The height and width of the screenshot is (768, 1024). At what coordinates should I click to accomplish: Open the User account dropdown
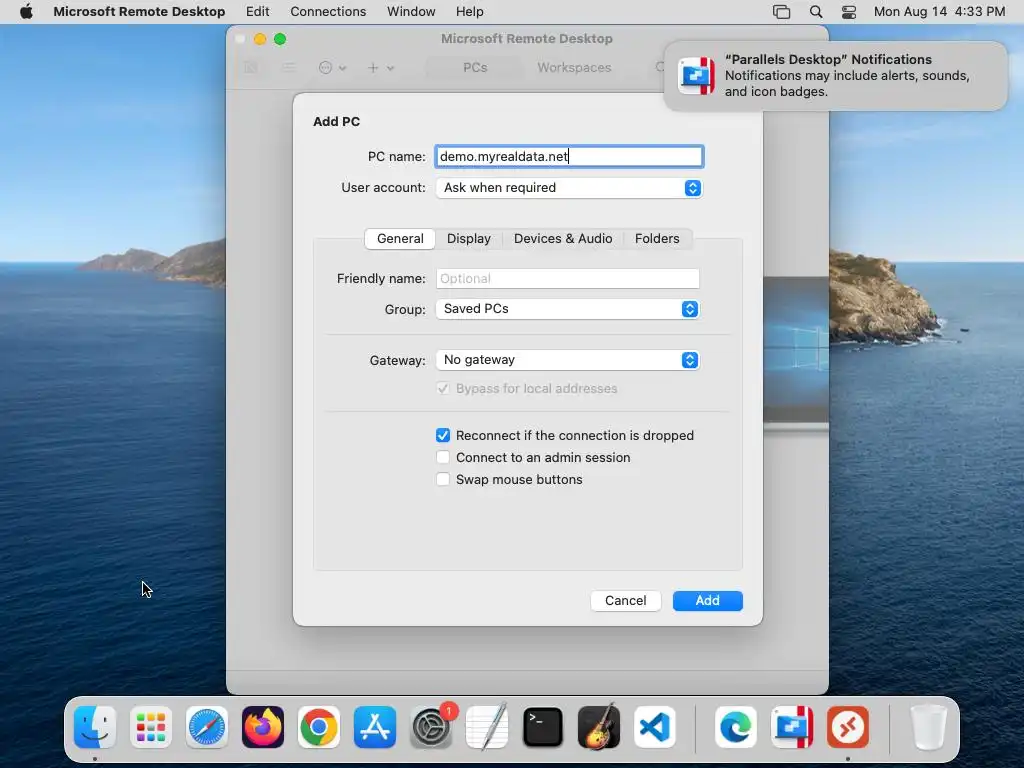pyautogui.click(x=569, y=188)
